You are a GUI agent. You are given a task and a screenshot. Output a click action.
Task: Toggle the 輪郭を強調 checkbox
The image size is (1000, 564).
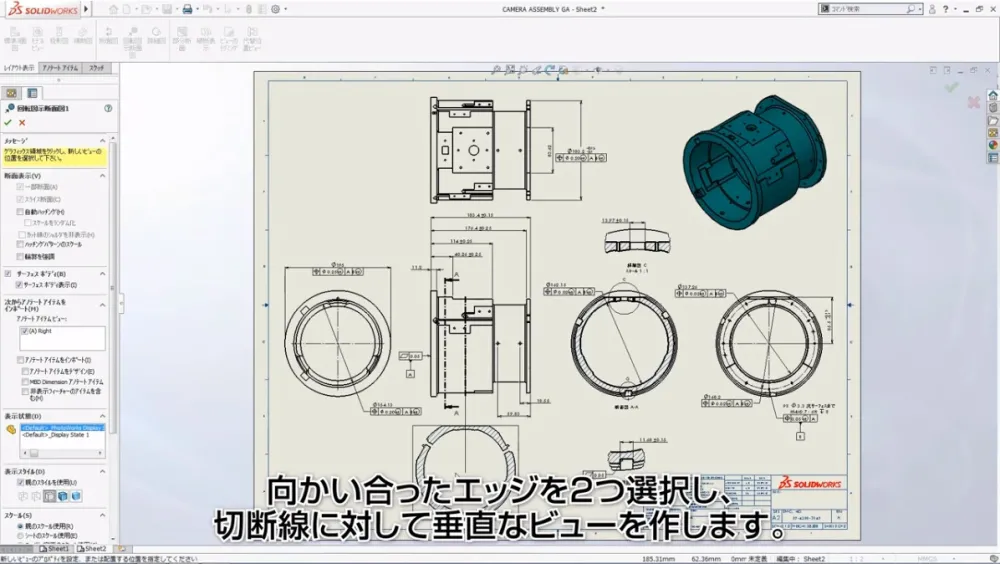[20, 256]
